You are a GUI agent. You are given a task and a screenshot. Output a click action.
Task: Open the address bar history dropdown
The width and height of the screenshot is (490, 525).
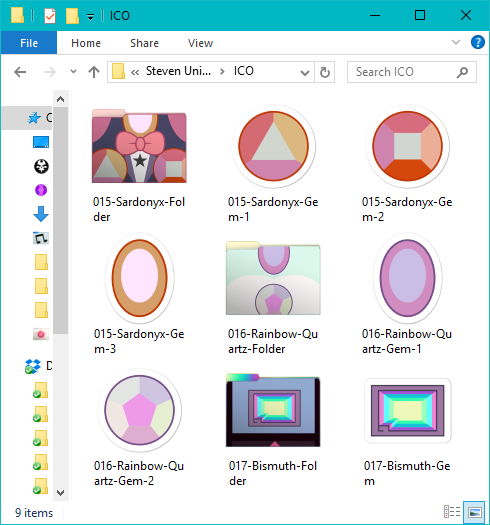[304, 72]
